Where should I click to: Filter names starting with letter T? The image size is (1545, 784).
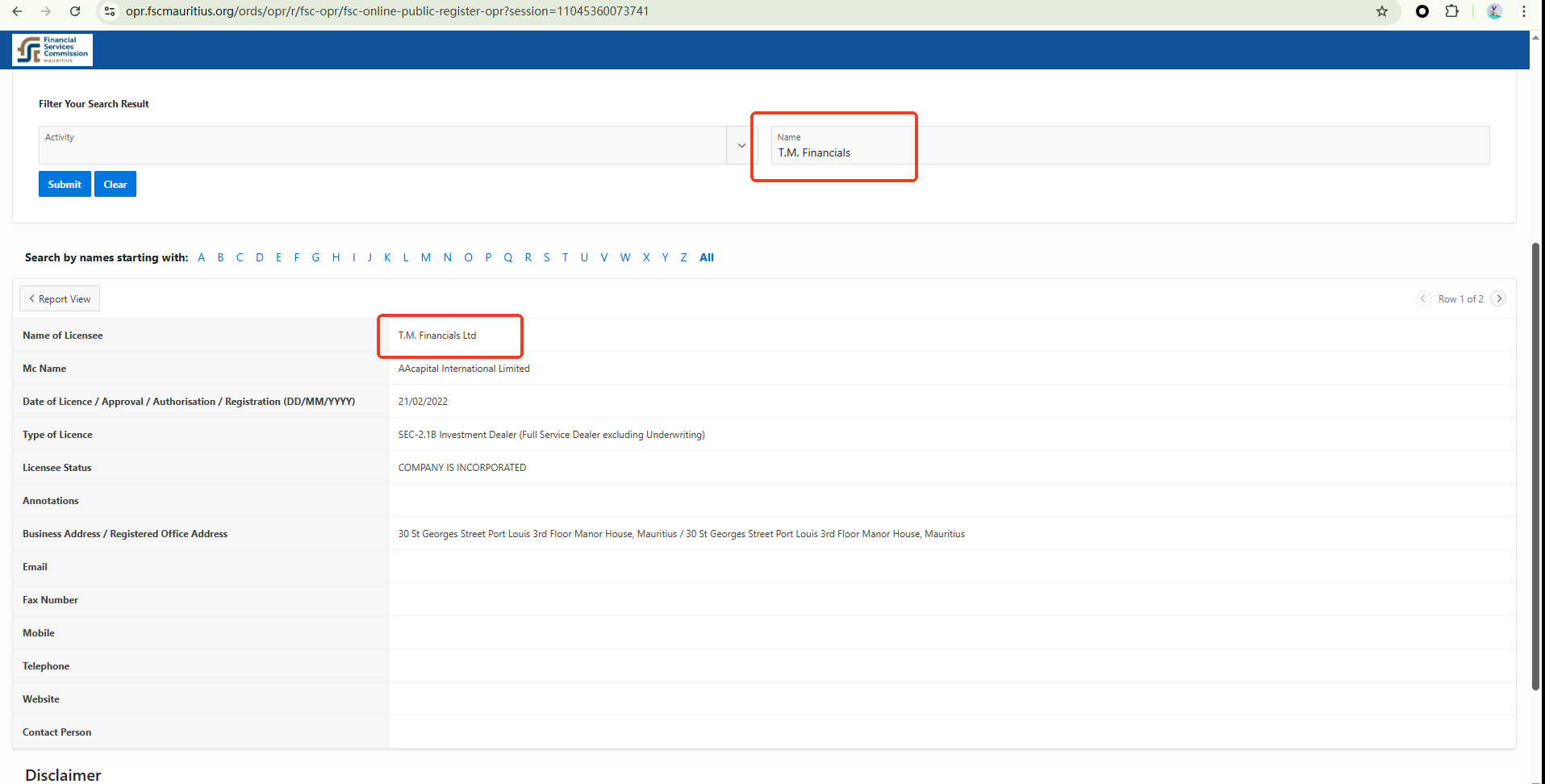565,257
